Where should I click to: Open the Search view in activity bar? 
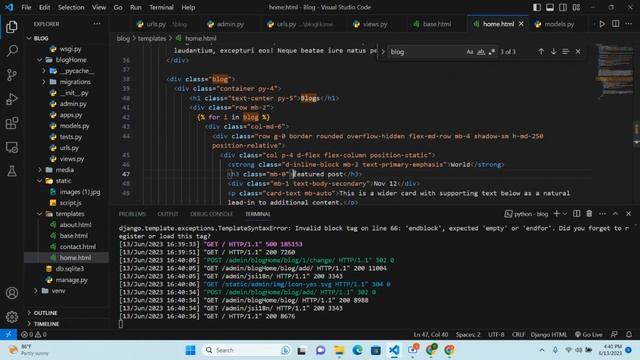tap(12, 51)
